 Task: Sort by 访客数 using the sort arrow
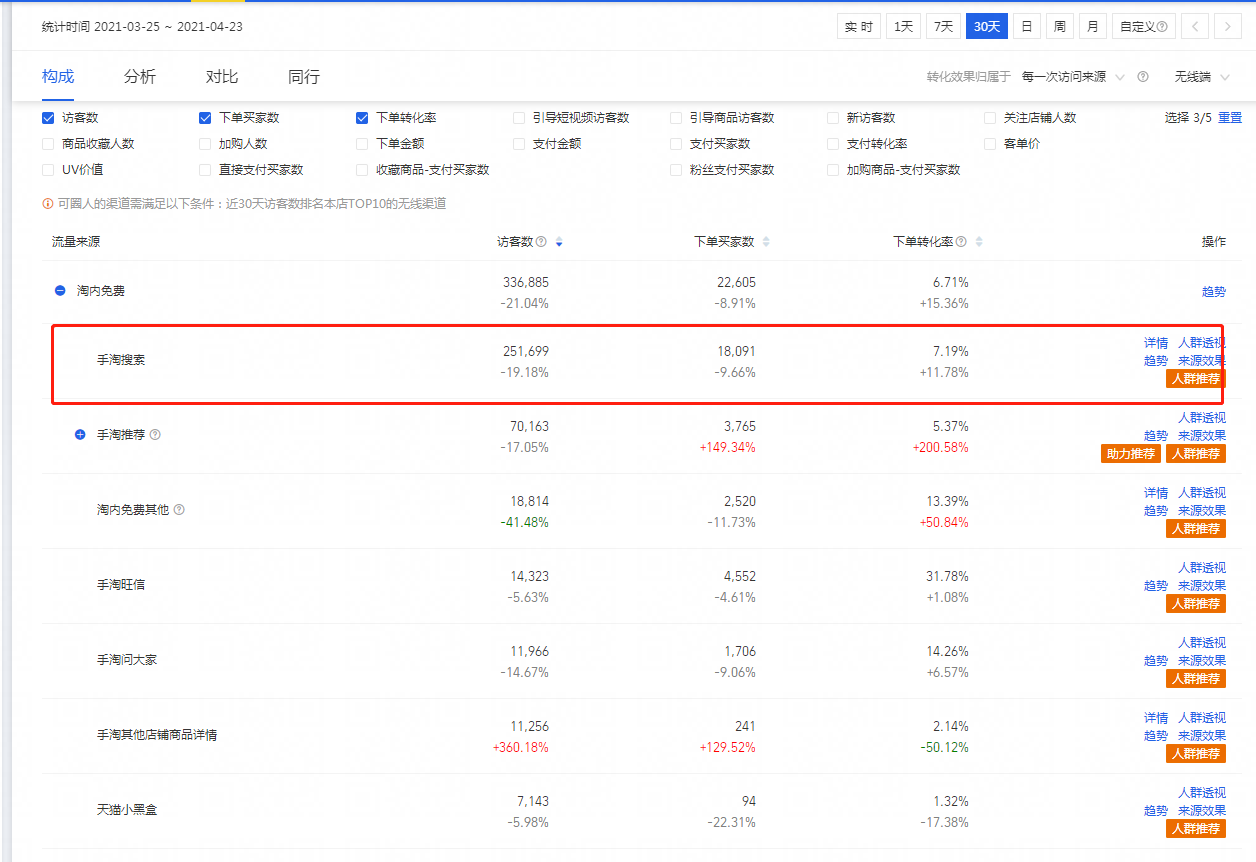[559, 242]
